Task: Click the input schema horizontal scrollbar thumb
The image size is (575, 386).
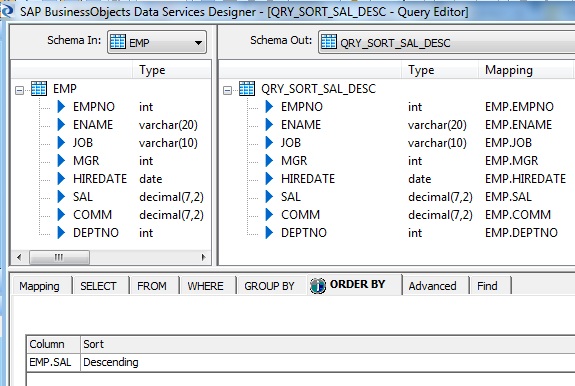Action: 59,257
